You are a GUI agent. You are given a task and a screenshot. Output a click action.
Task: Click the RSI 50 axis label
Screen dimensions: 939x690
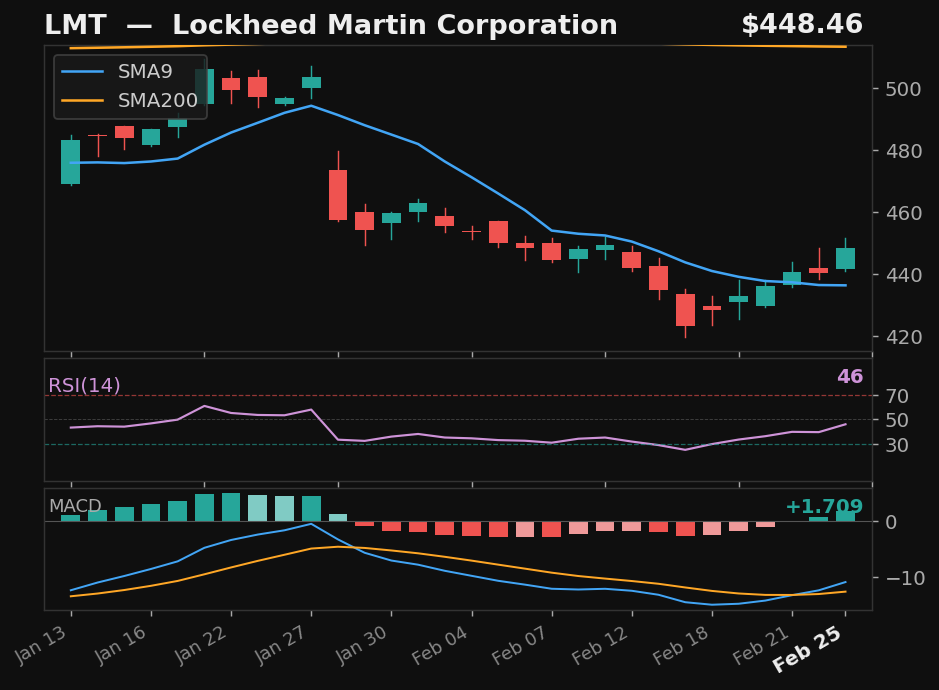coord(898,420)
